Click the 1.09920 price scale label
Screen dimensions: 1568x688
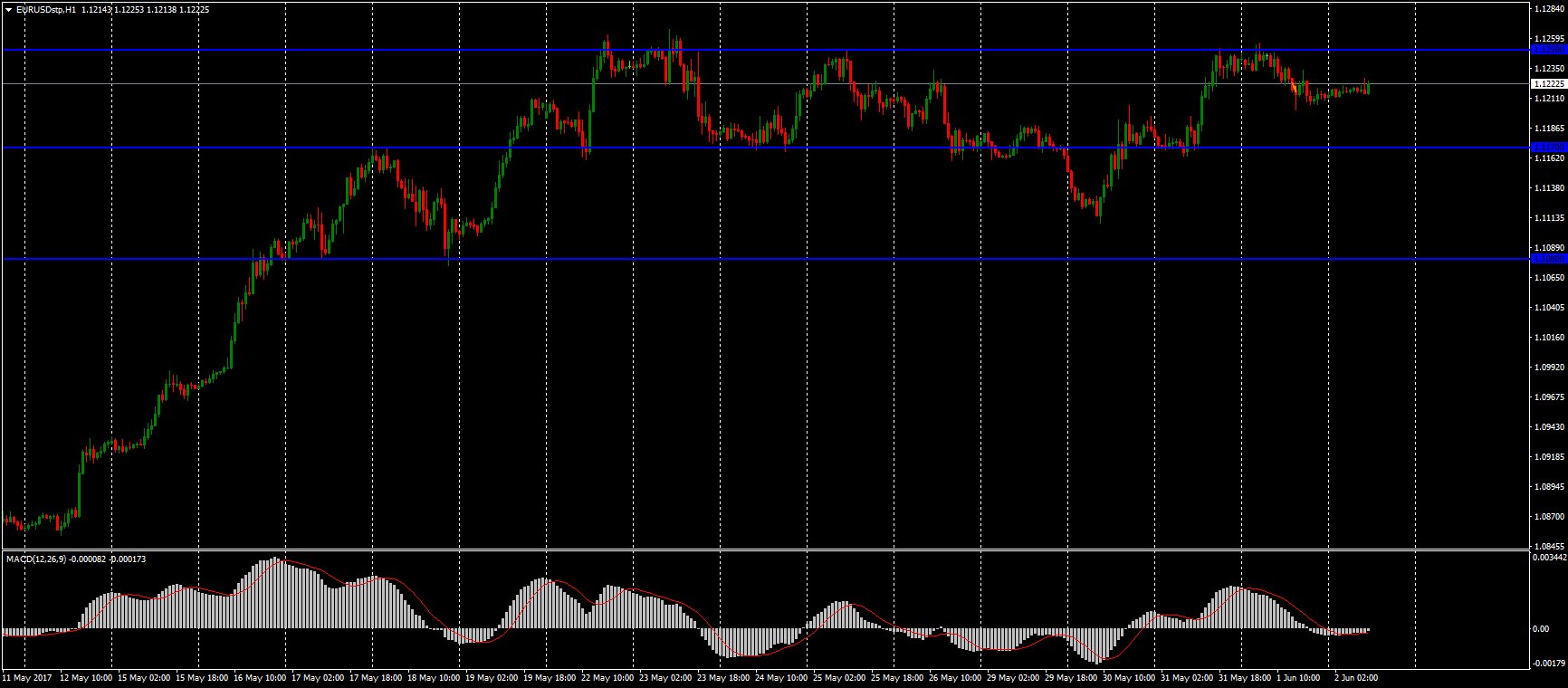point(1551,368)
